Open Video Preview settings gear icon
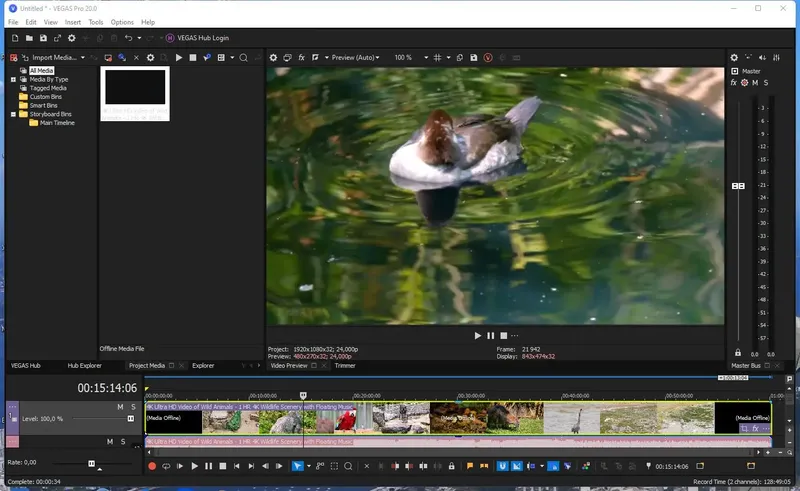 [x=273, y=58]
